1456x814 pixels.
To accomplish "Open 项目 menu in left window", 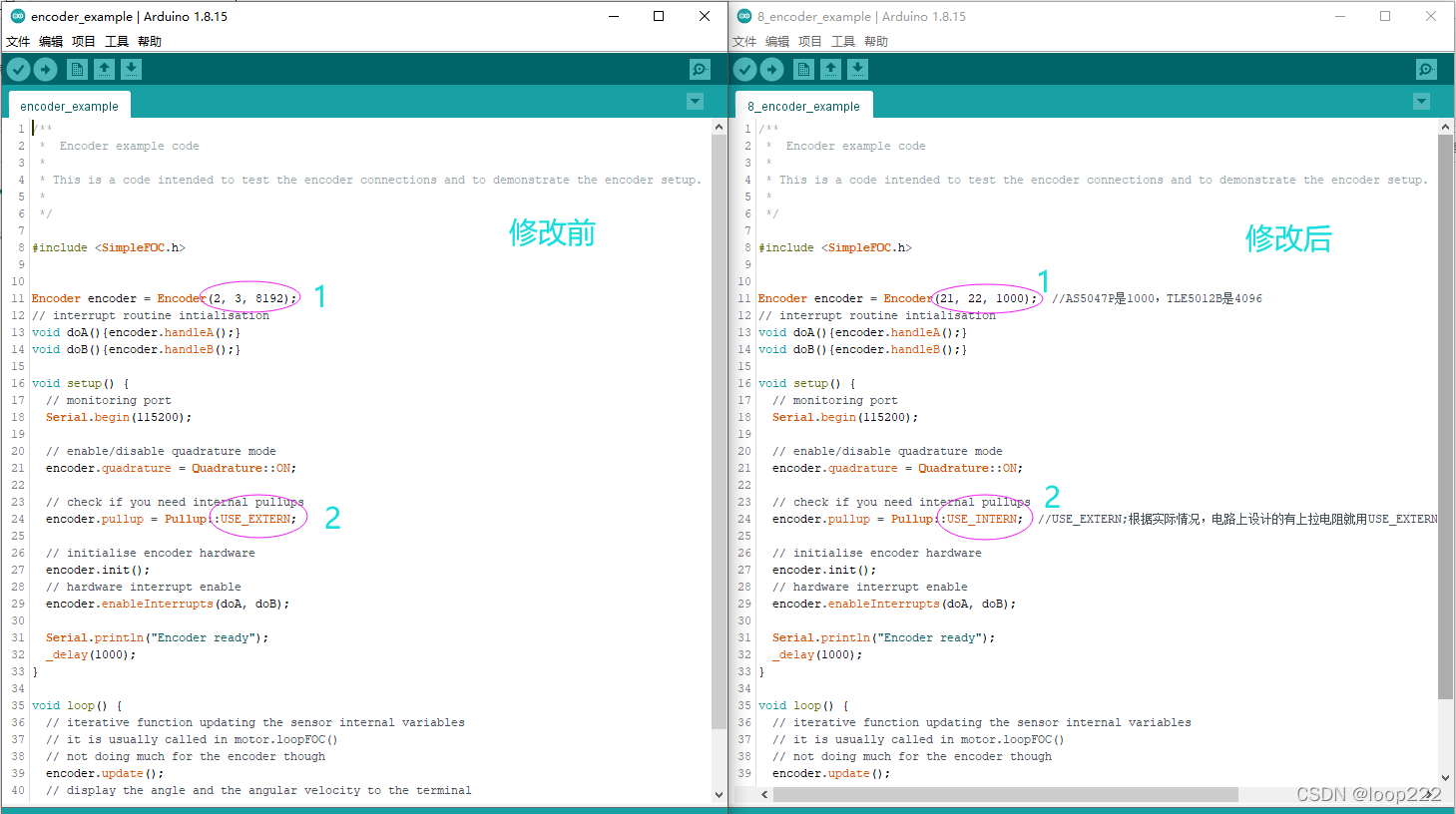I will coord(84,41).
